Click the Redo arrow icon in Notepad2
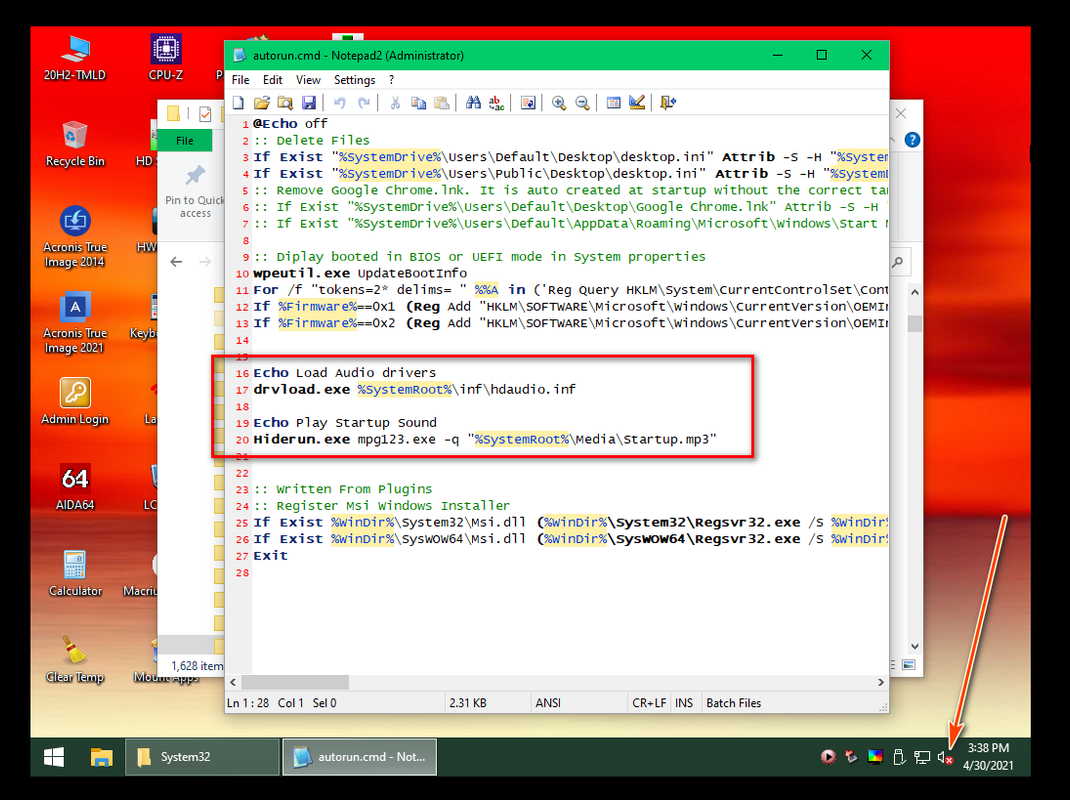The height and width of the screenshot is (800, 1070). [364, 102]
